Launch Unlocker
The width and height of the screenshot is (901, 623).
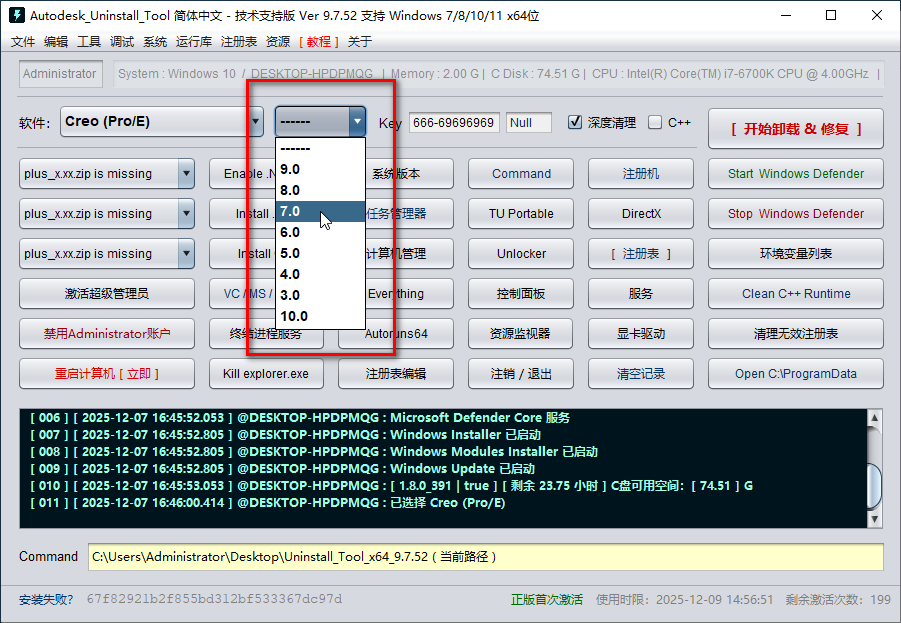pos(521,253)
